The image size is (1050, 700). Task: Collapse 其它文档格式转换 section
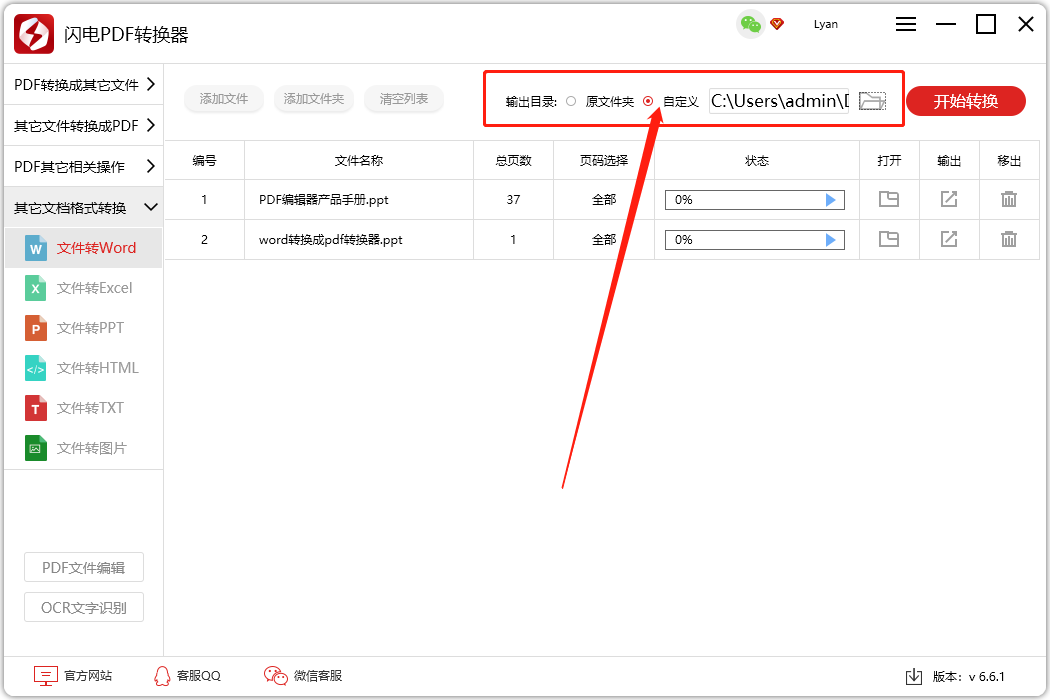pyautogui.click(x=84, y=207)
